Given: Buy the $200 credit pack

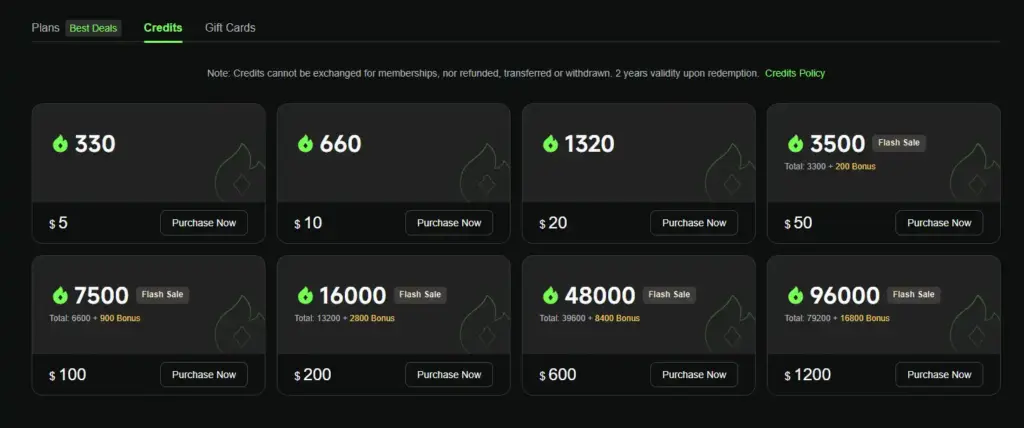Looking at the screenshot, I should (x=449, y=374).
